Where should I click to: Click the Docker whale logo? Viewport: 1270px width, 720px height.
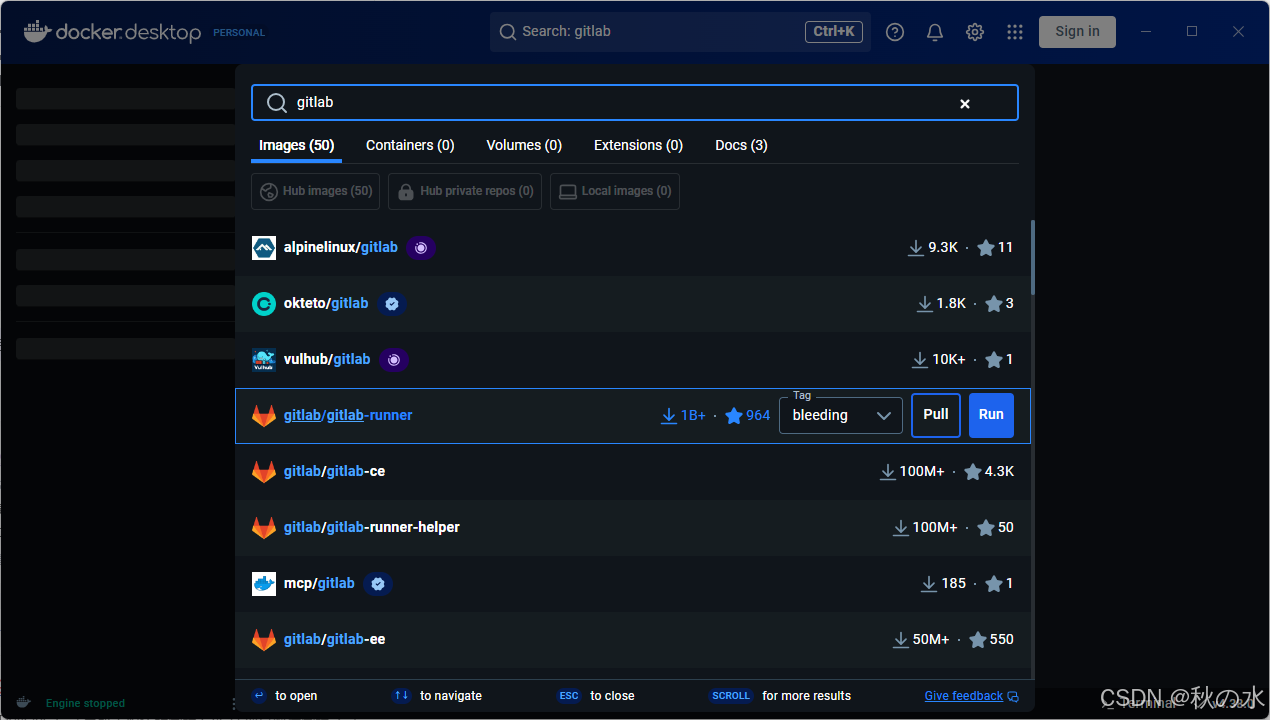click(37, 31)
